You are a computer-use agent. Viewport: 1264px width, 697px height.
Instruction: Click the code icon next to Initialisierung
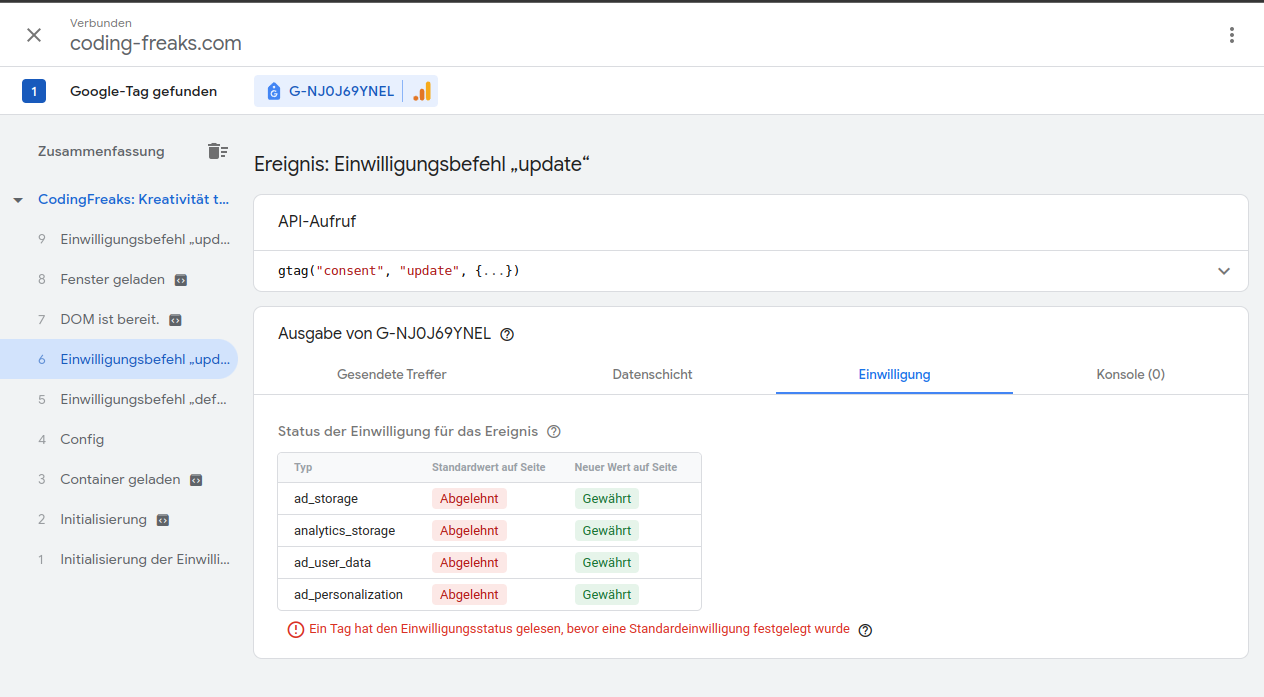point(162,519)
